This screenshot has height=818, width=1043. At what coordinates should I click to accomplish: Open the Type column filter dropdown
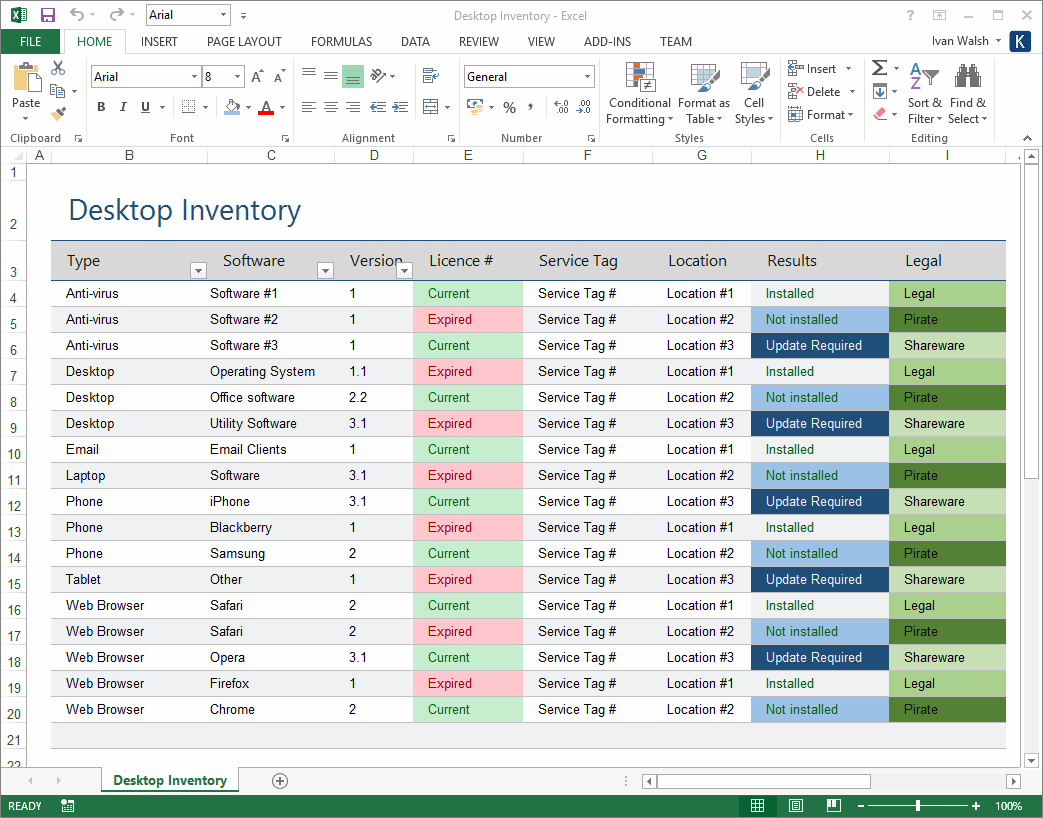[x=198, y=270]
